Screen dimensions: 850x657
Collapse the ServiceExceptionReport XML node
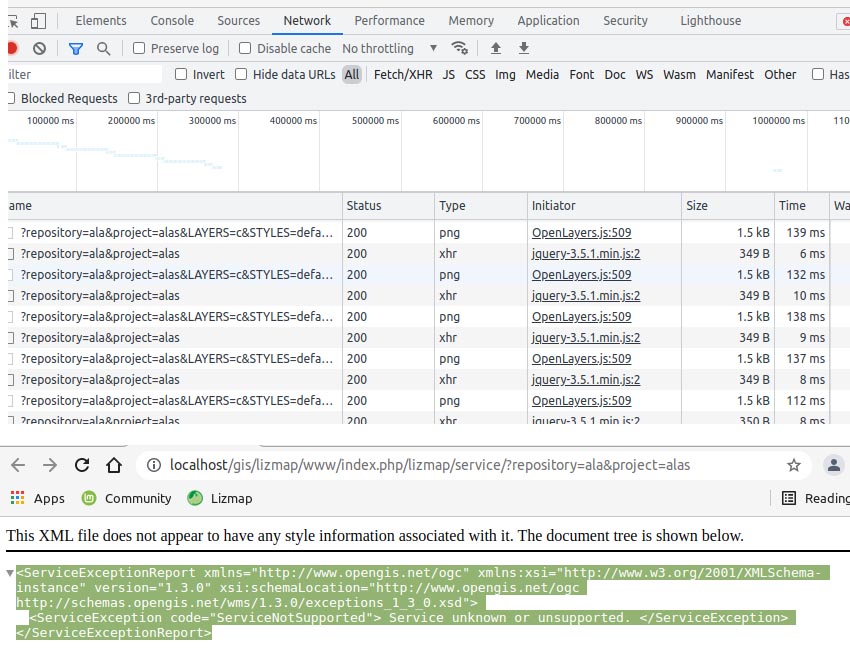pyautogui.click(x=8, y=573)
